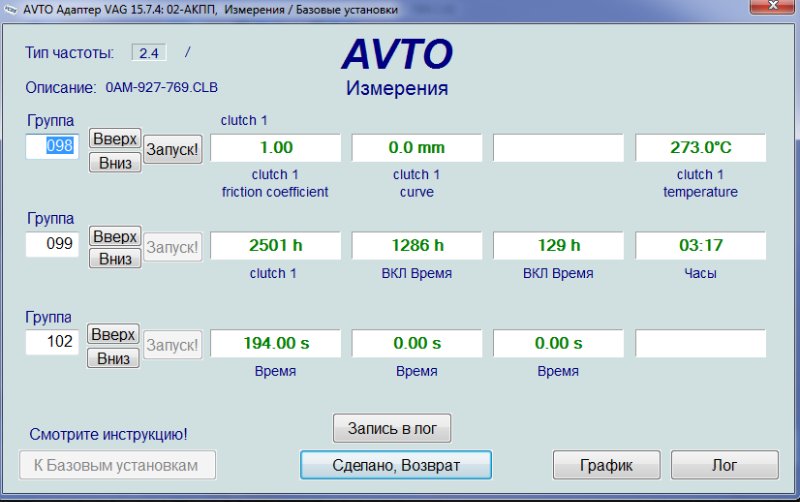Screen dimensions: 800x502
Task: Click the 194.00 s time value
Action: pyautogui.click(x=276, y=343)
